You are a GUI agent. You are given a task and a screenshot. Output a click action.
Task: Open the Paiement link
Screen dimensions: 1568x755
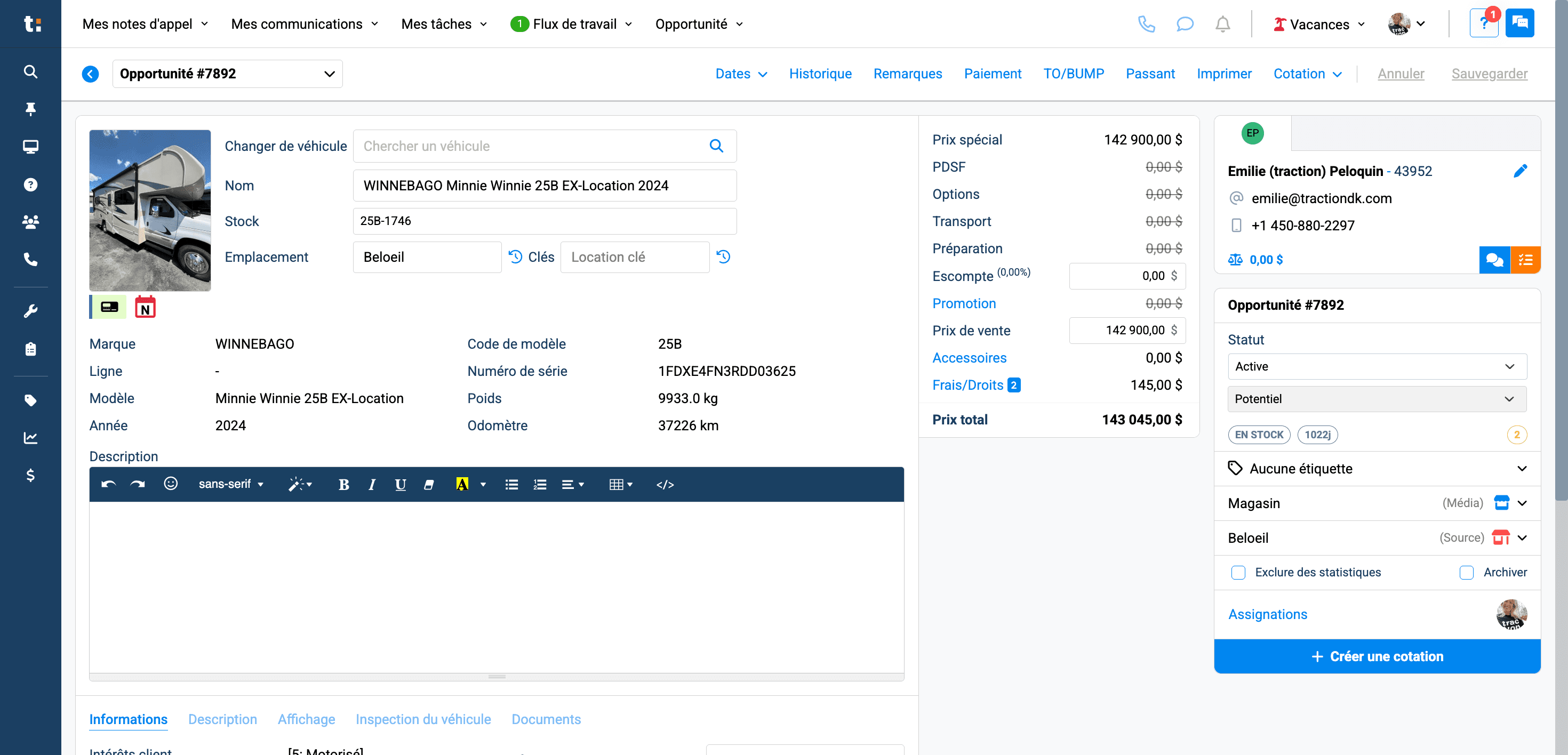point(992,74)
